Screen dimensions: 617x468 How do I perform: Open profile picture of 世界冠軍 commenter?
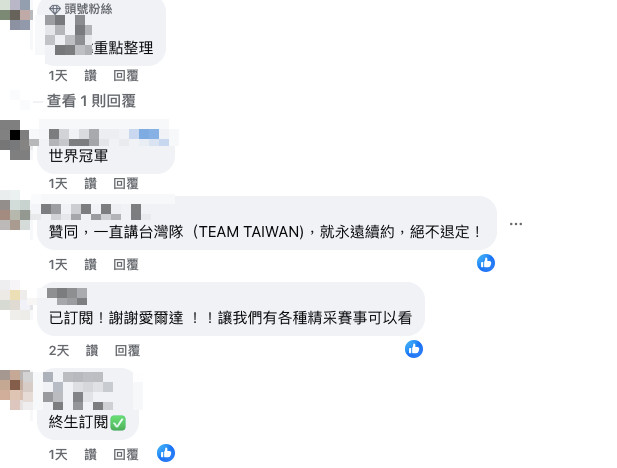(15, 140)
